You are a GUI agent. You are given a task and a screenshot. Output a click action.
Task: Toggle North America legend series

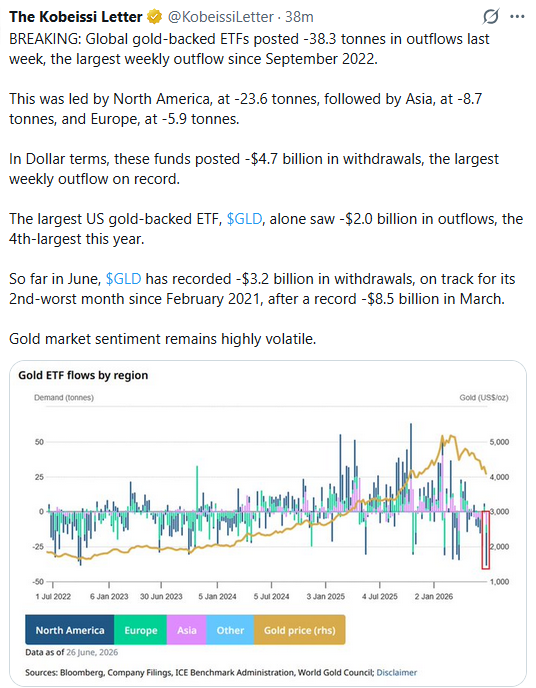[70, 630]
